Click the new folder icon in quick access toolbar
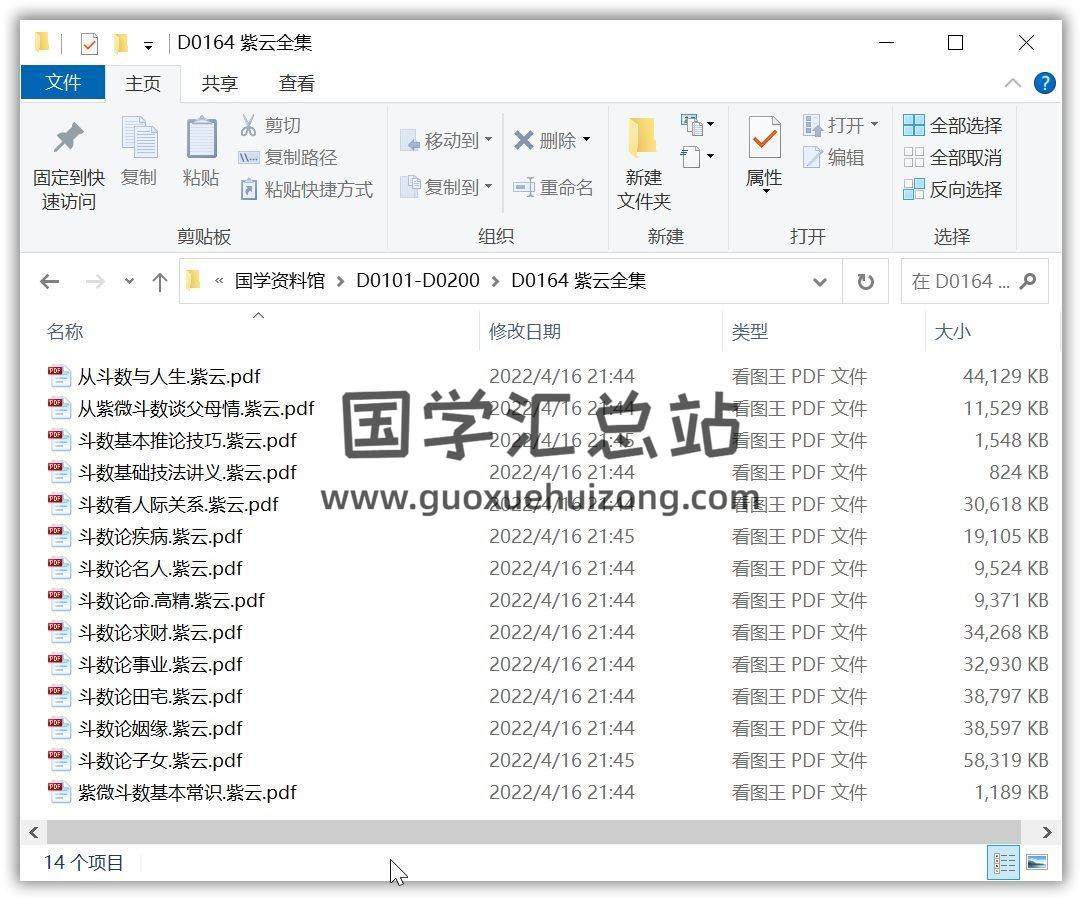Viewport: 1082px width, 907px height. pos(121,43)
